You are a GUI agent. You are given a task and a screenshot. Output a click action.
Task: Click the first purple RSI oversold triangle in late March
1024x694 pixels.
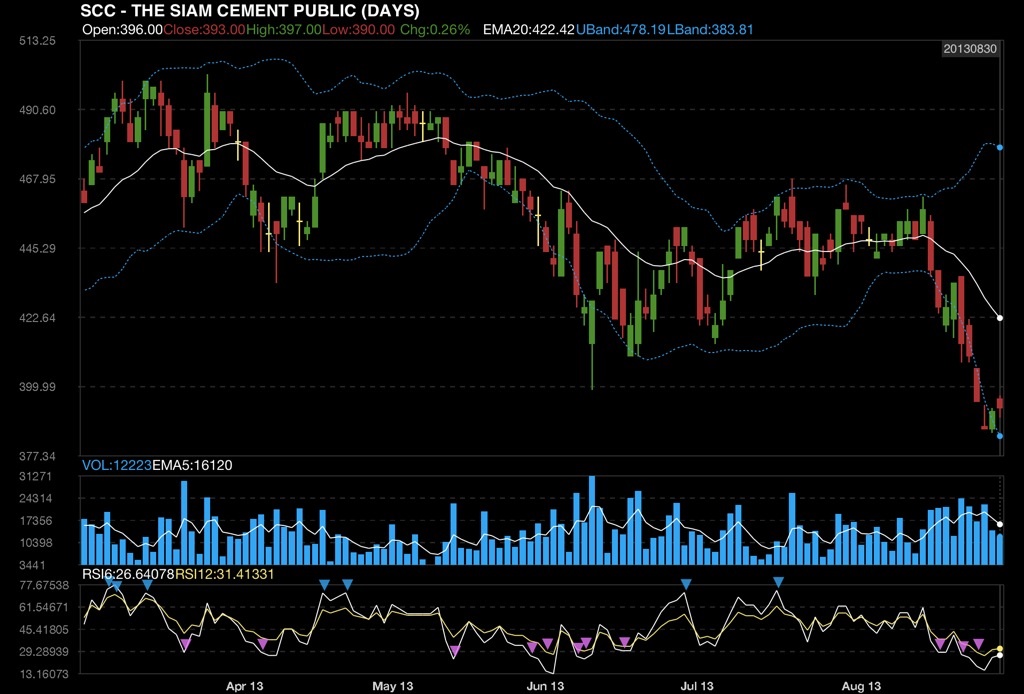(185, 644)
